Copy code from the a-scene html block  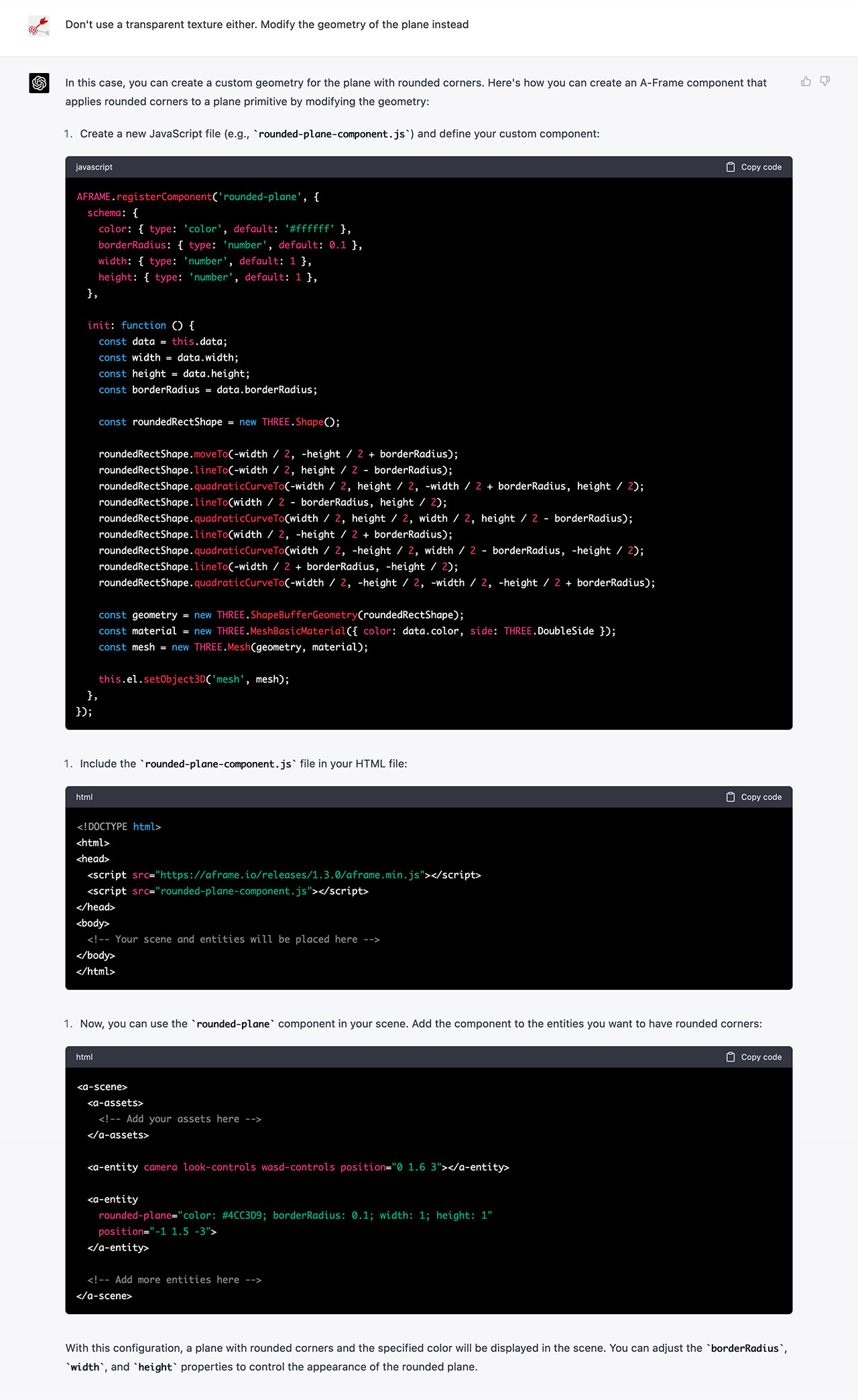coord(754,1057)
